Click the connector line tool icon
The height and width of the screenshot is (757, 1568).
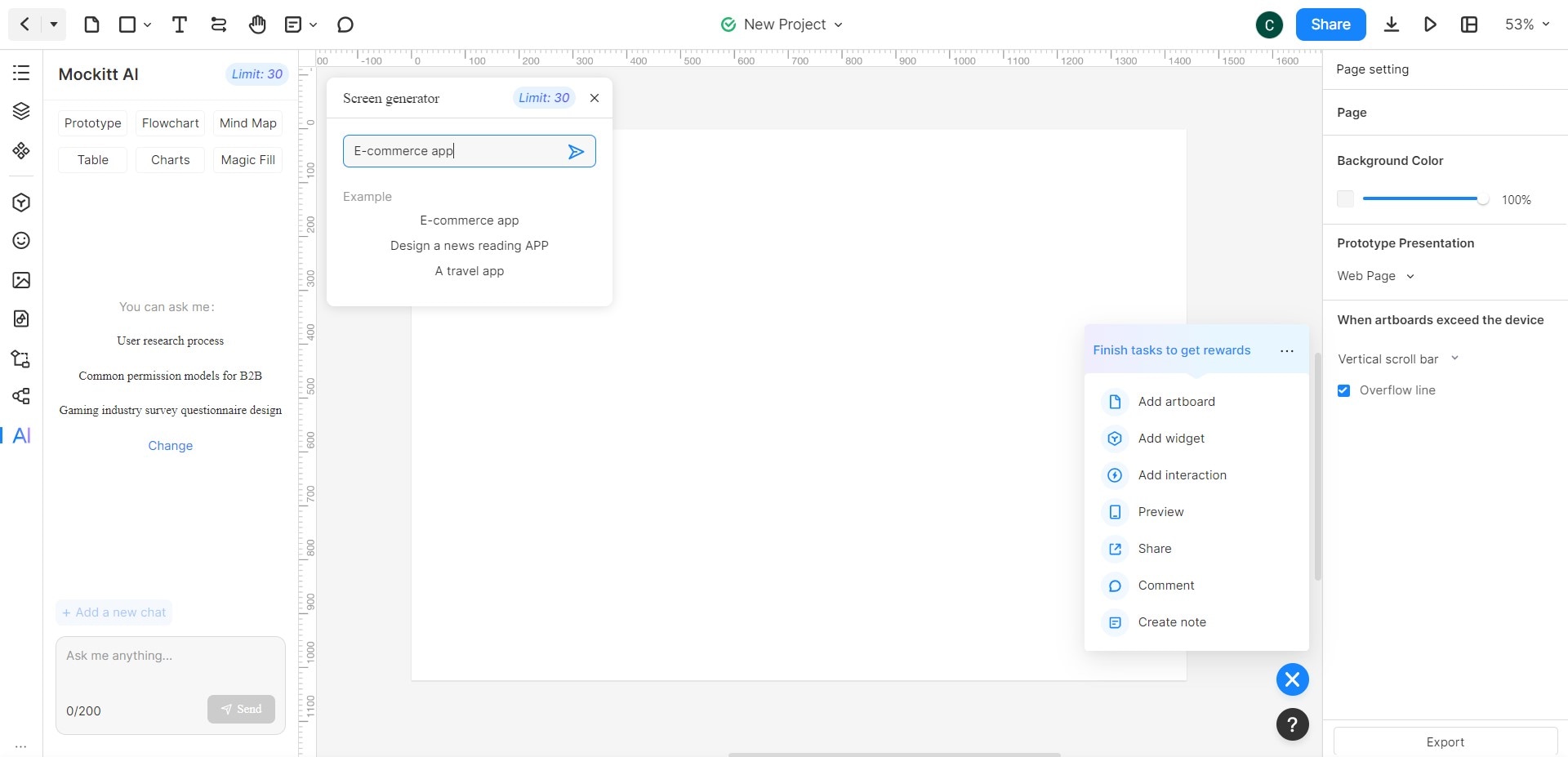(218, 24)
